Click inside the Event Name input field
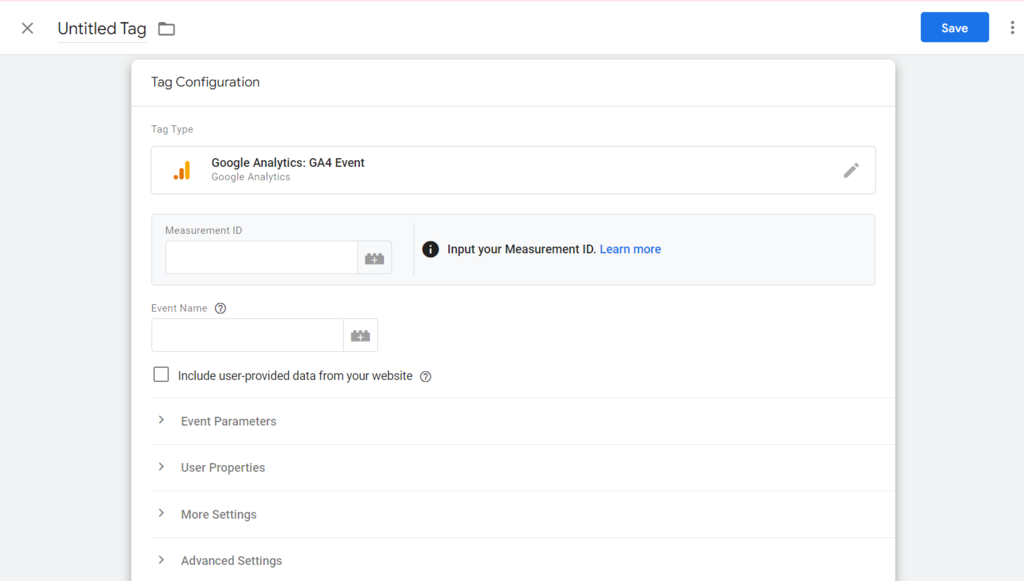The width and height of the screenshot is (1024, 581). [246, 335]
